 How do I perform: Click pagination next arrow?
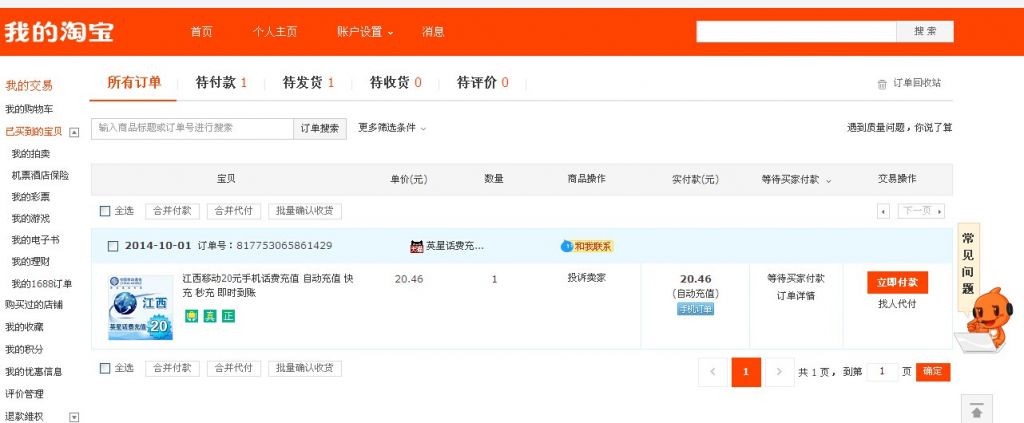[x=779, y=372]
